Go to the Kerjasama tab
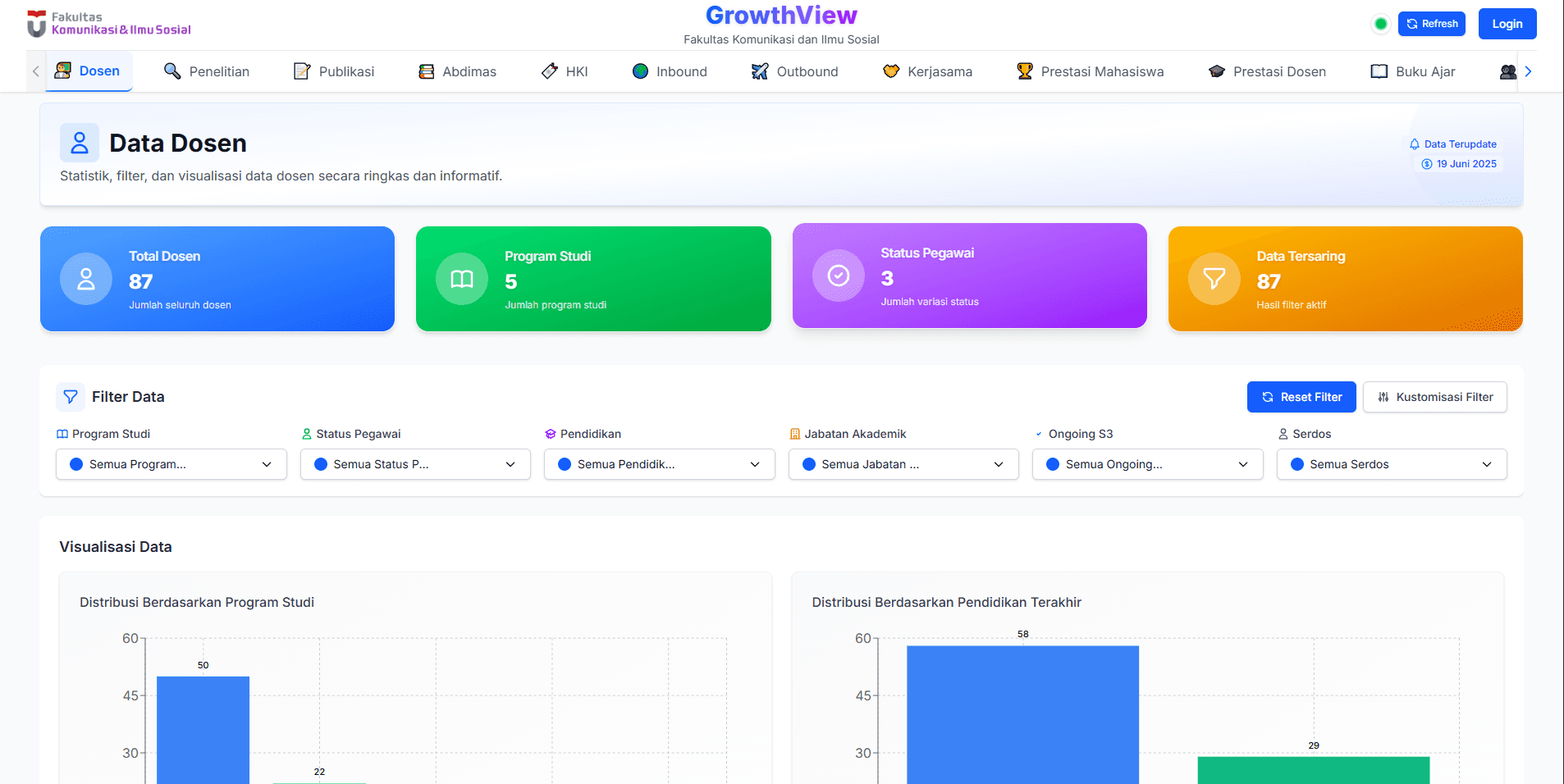The width and height of the screenshot is (1564, 784). point(927,71)
